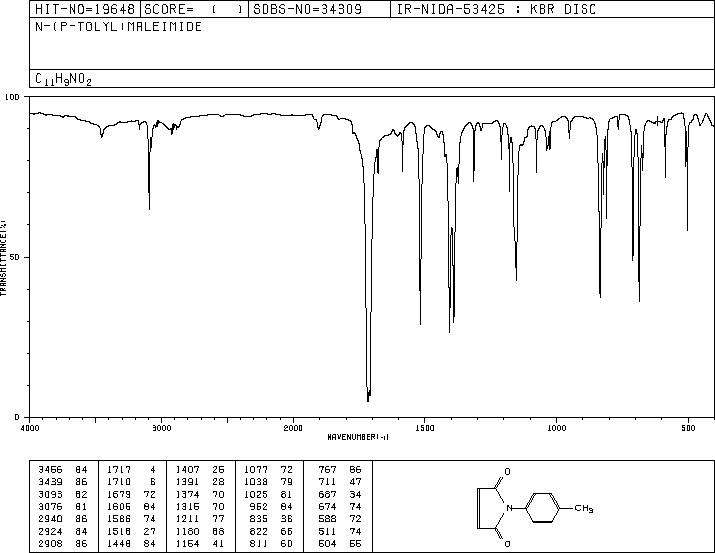Select peak table entry 1717
Viewport: 715px width, 553px height.
tap(119, 470)
